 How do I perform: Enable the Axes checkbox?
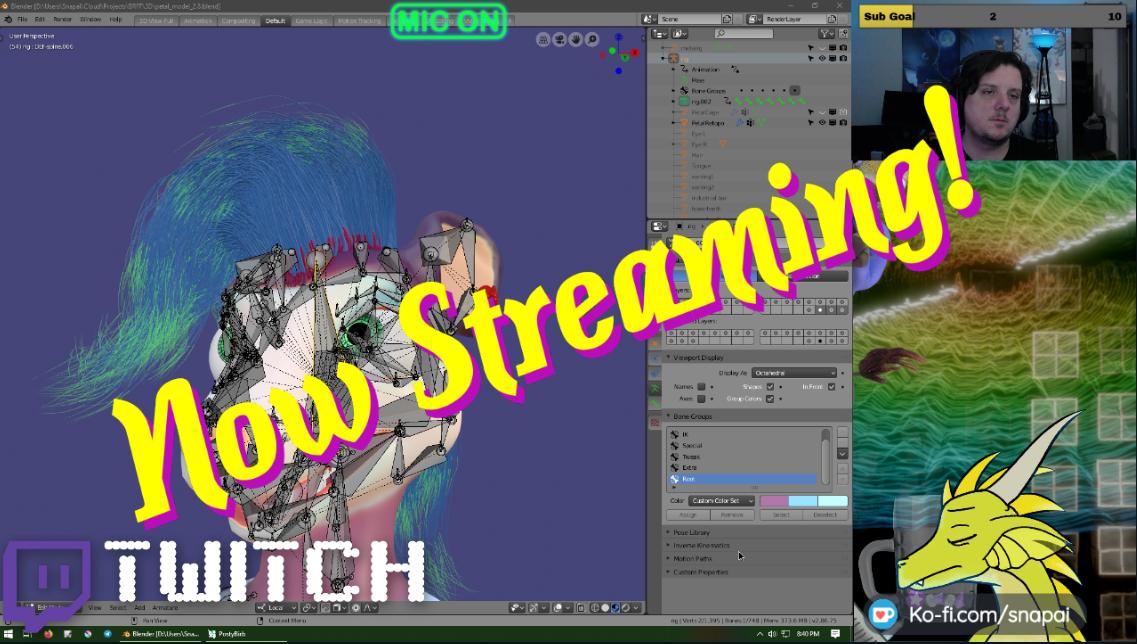pos(701,398)
